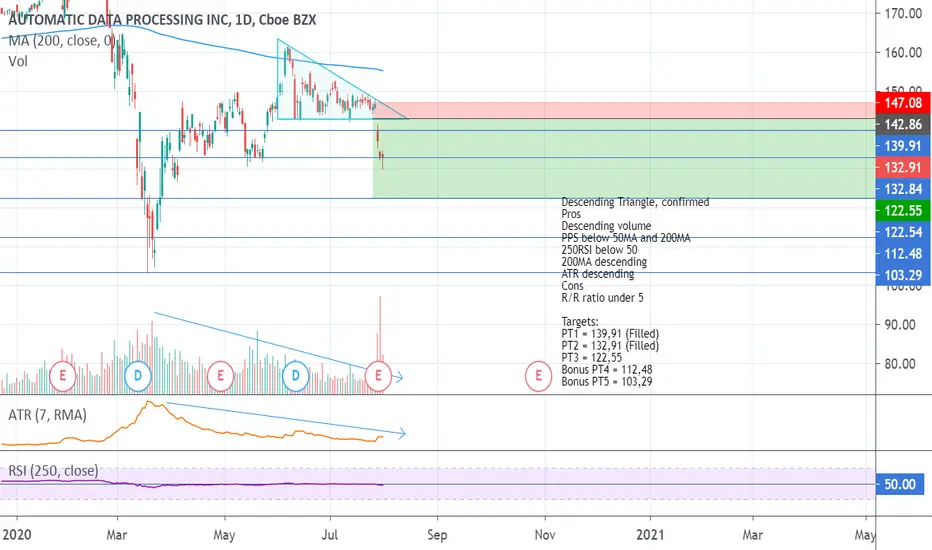
Task: Click the dividend D marker in mid-March
Action: [x=138, y=376]
